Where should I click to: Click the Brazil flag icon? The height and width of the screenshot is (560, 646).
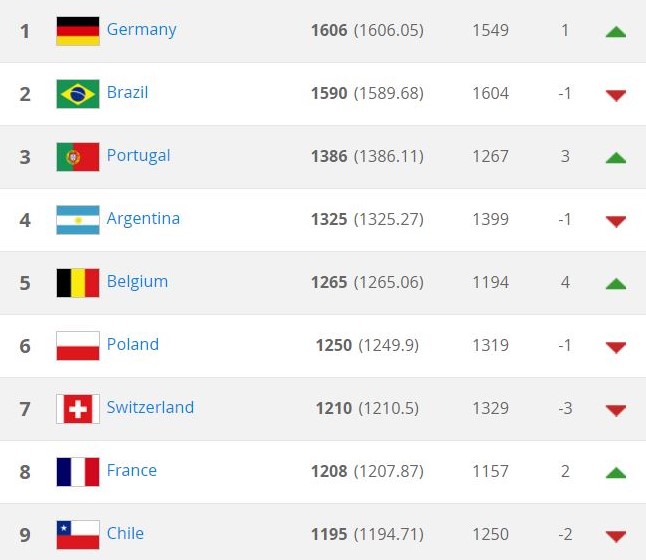point(78,94)
